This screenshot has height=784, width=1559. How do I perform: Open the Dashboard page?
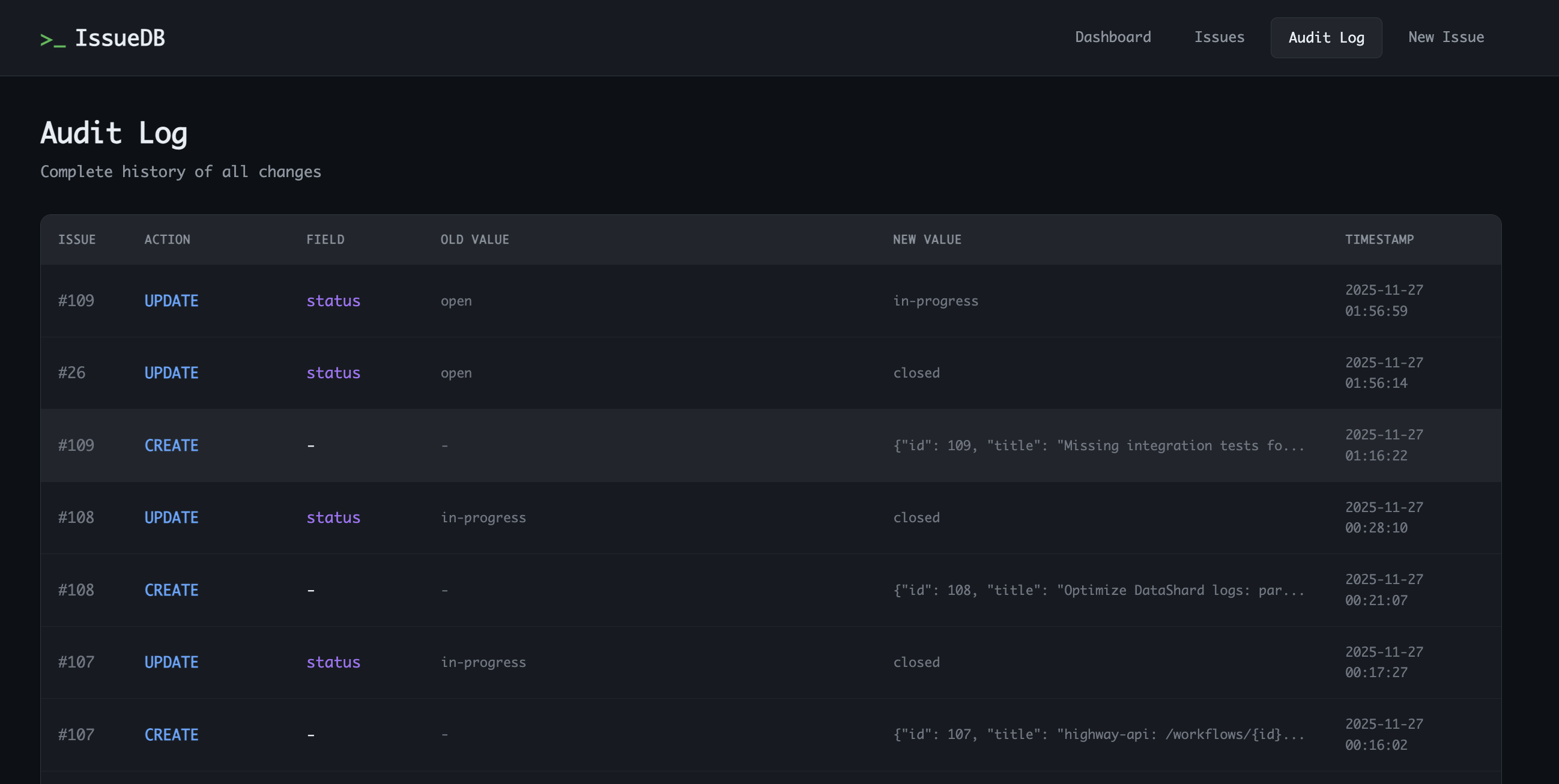[x=1112, y=37]
